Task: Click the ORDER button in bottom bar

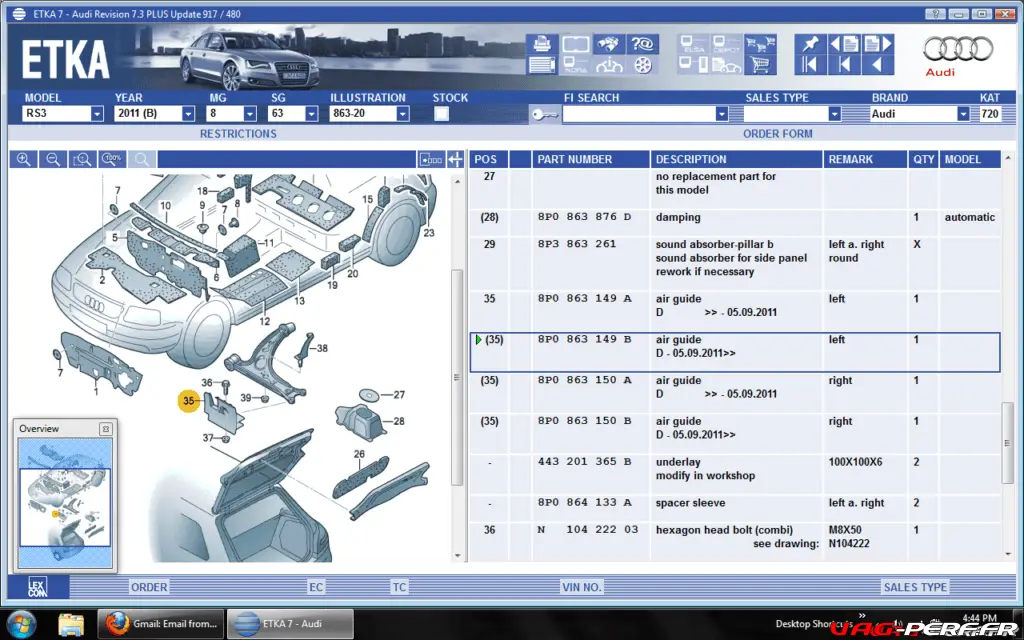Action: point(149,587)
